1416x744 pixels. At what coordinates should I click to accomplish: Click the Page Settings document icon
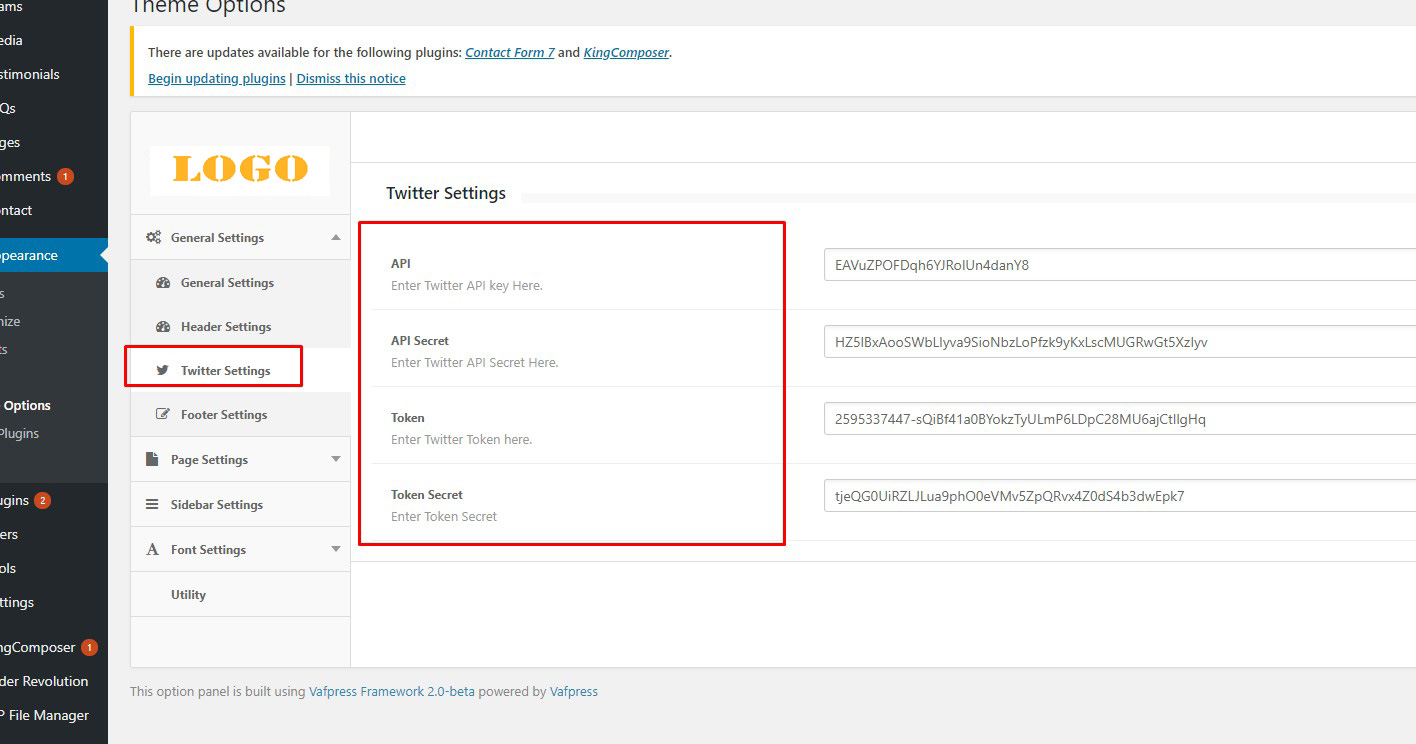pyautogui.click(x=153, y=460)
